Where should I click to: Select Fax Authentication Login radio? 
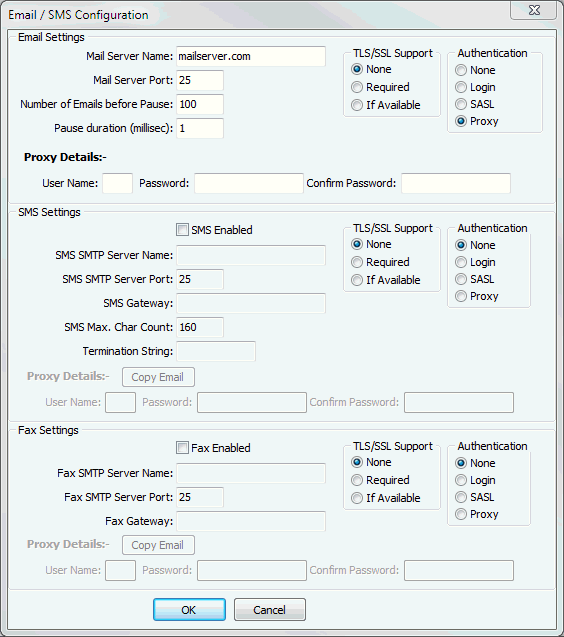click(461, 480)
